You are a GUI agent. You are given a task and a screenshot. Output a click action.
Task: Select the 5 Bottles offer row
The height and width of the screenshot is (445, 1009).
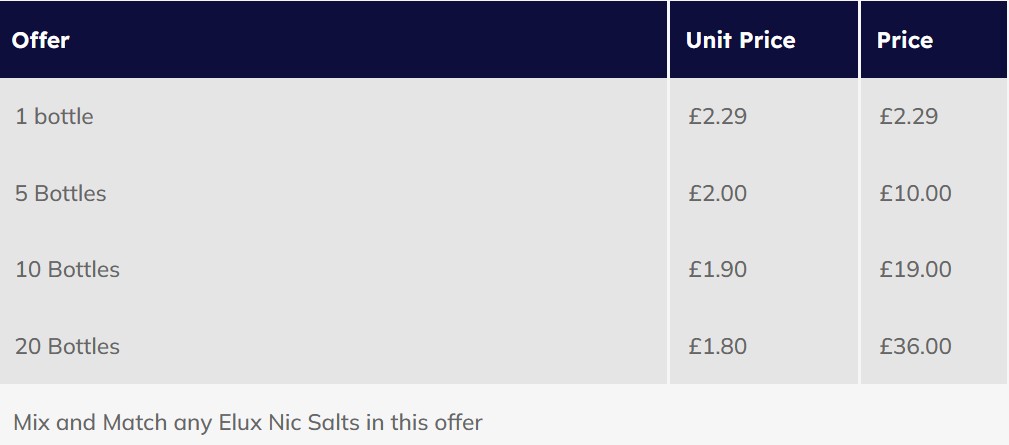(x=503, y=193)
